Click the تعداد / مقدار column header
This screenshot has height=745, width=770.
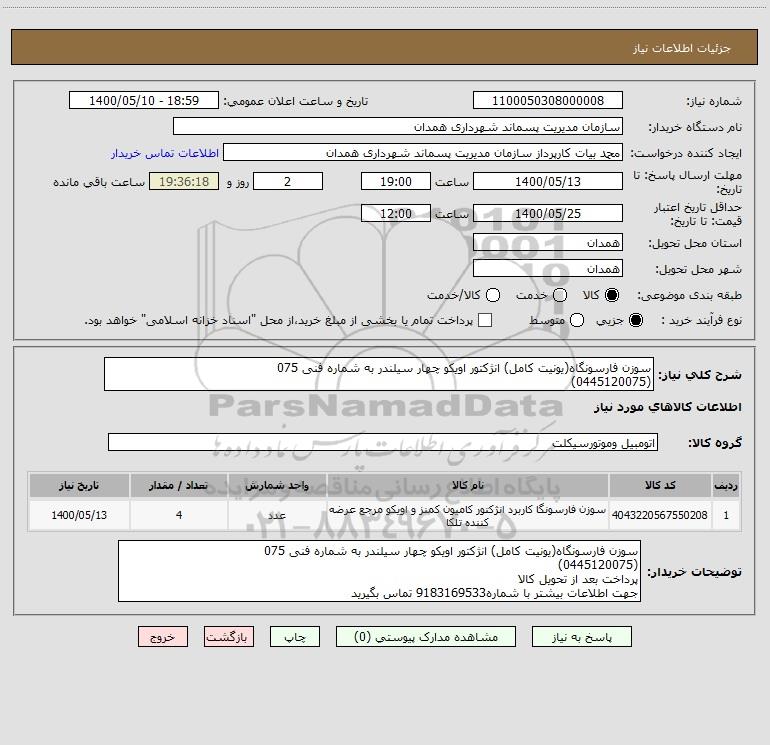(x=179, y=486)
